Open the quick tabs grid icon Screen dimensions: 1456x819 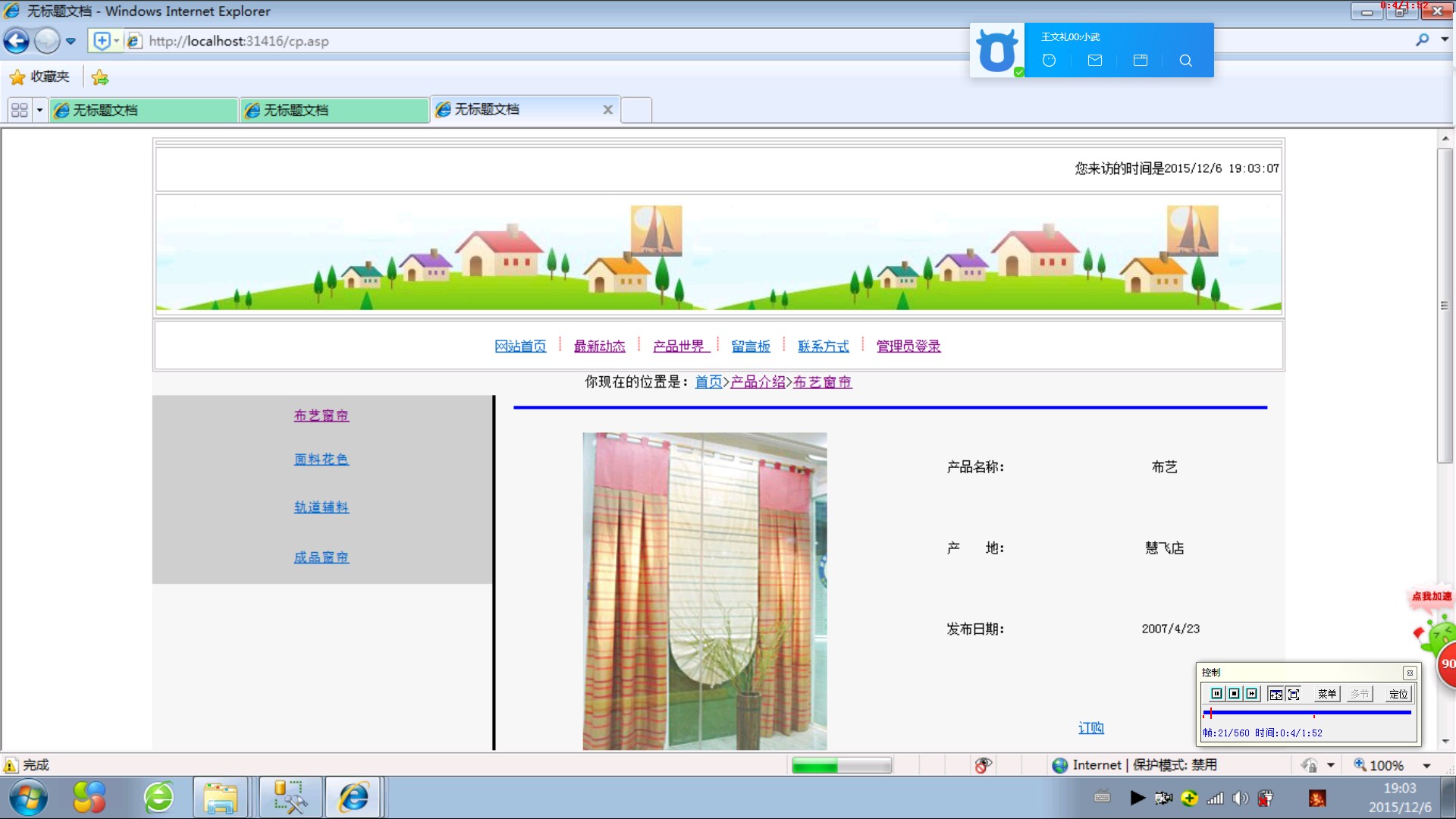20,110
